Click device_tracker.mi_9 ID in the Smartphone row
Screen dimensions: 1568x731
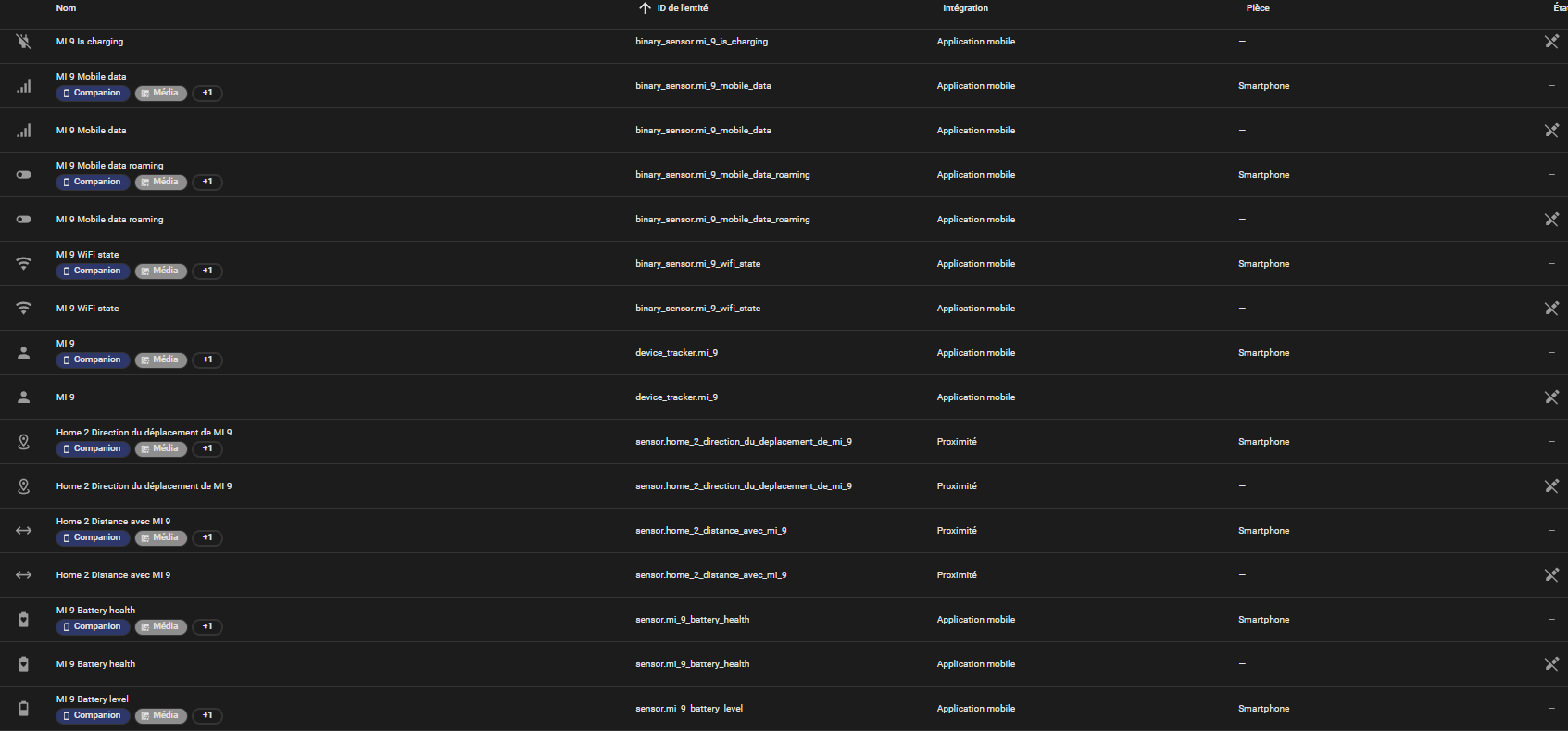[x=676, y=353]
